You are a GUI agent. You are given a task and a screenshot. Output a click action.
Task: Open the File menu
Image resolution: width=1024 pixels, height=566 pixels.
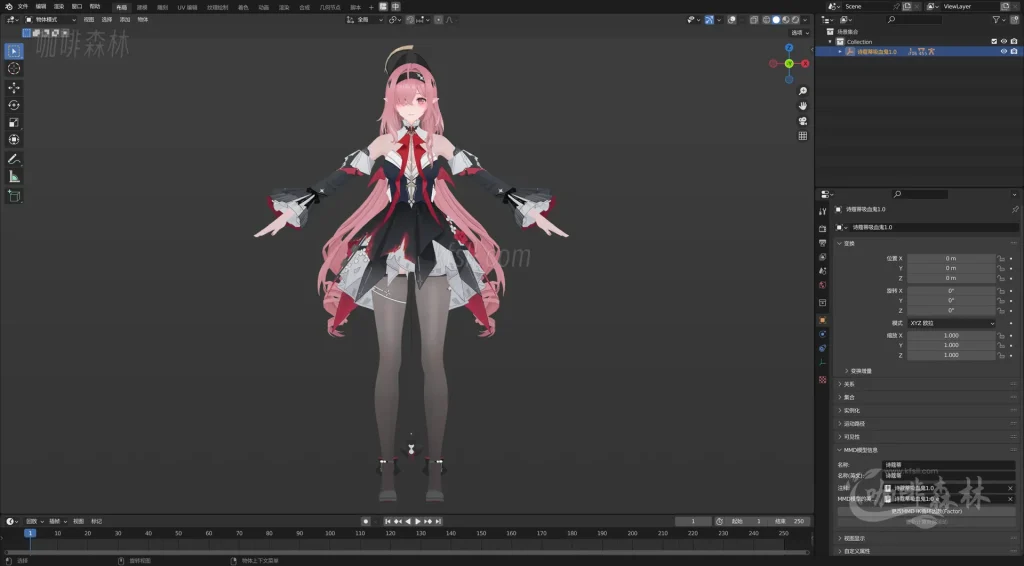(x=23, y=7)
